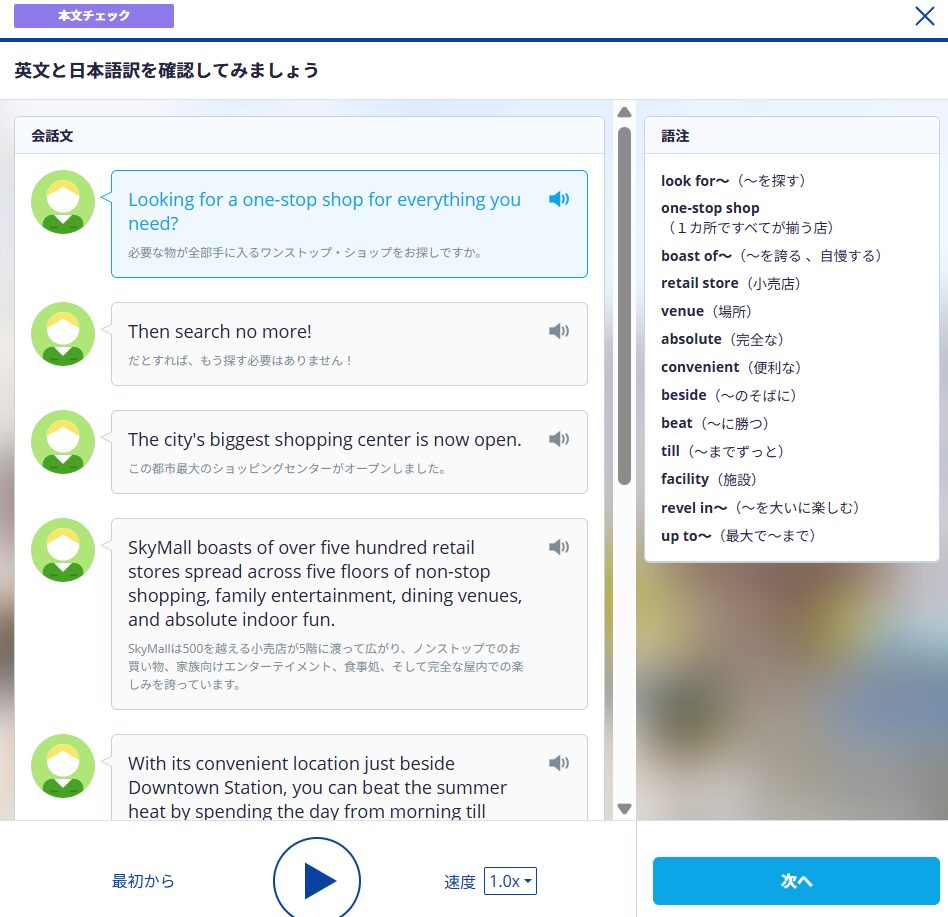Open the 速度 playback speed dropdown
948x917 pixels.
pos(511,881)
